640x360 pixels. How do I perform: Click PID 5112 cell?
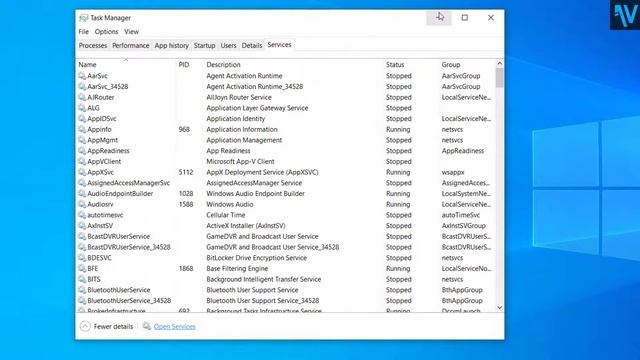click(x=186, y=172)
